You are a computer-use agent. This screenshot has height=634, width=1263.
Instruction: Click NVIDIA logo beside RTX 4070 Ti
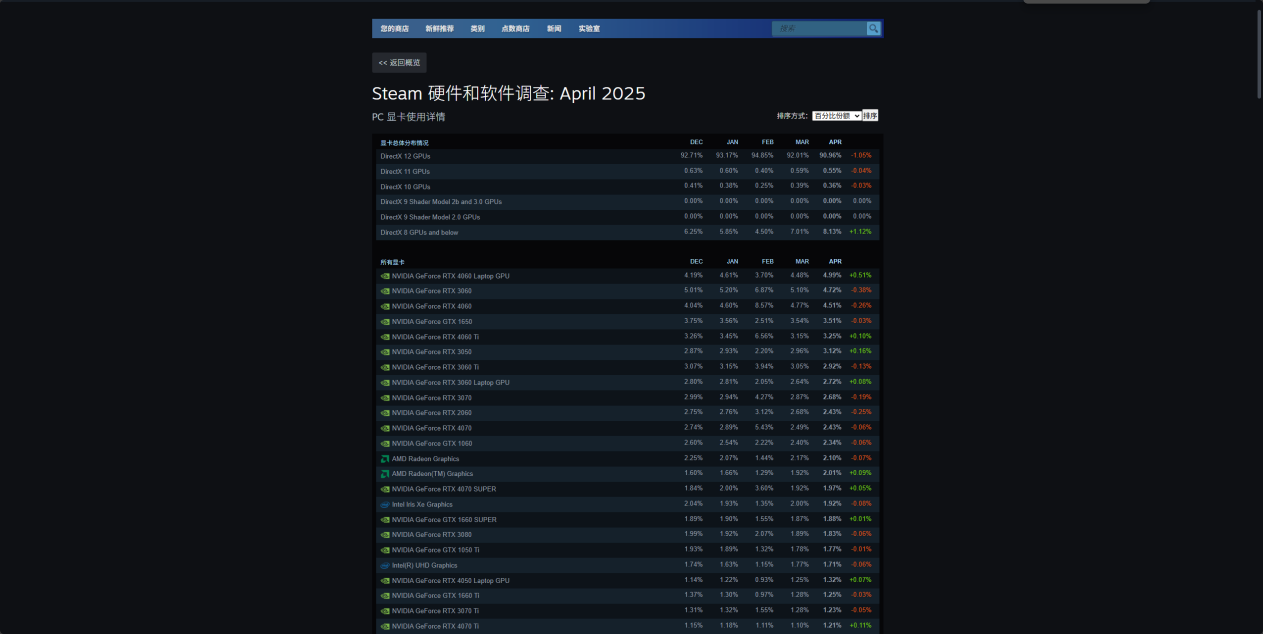click(385, 626)
